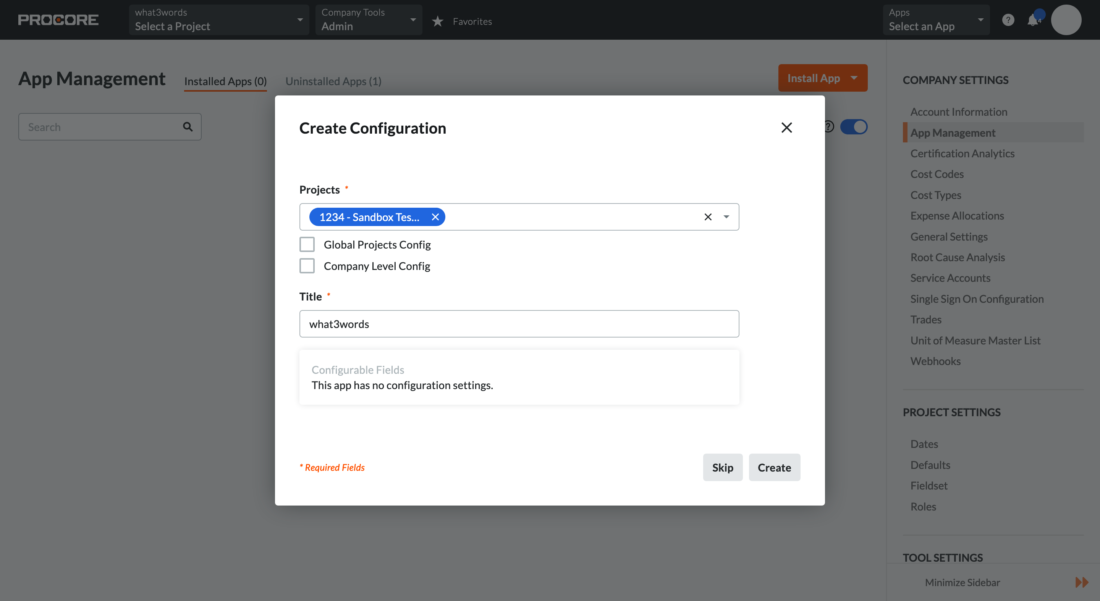Open Defaults project settings
The image size is (1100, 601).
pyautogui.click(x=930, y=465)
